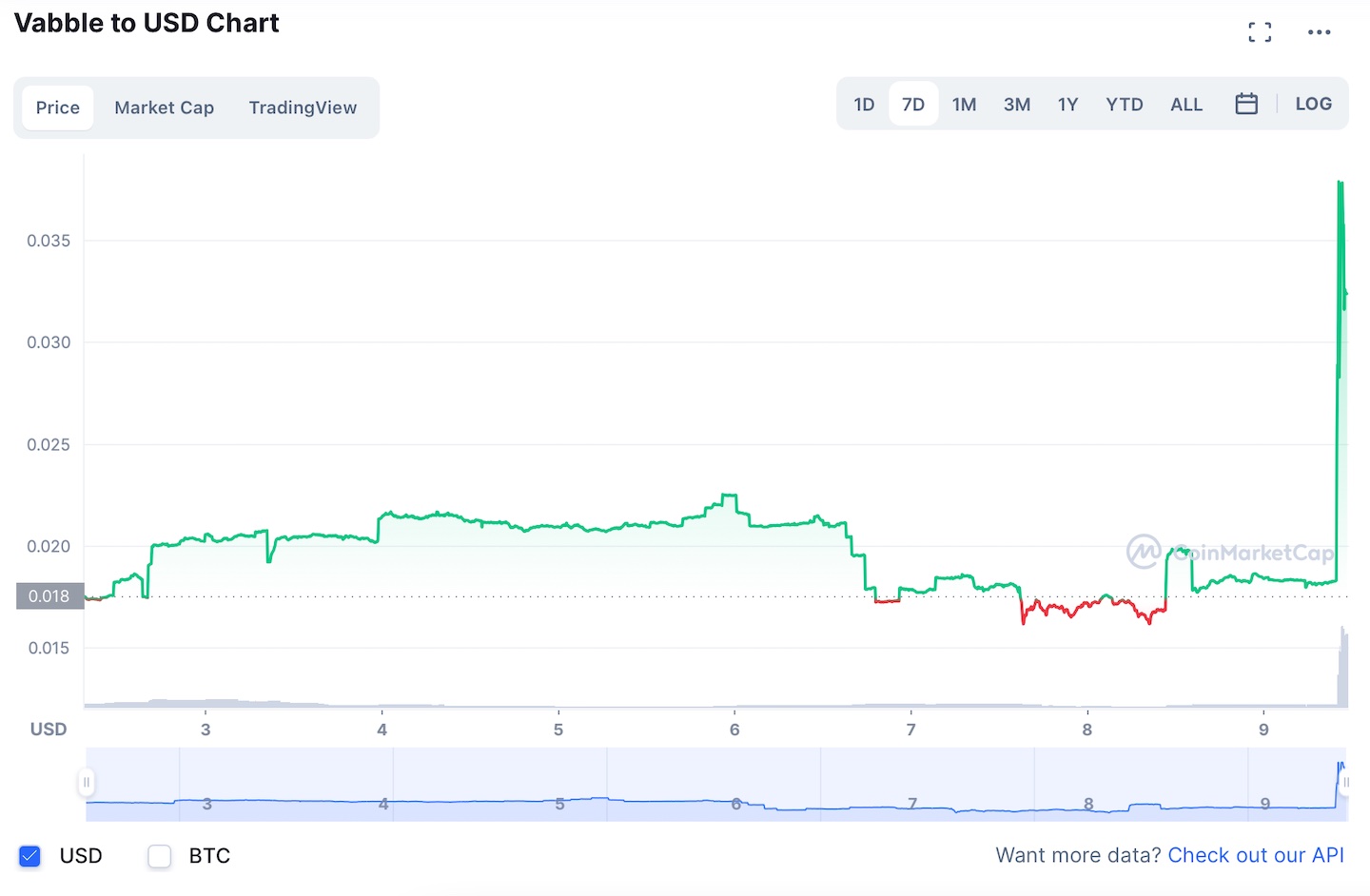The width and height of the screenshot is (1370, 896).
Task: Open fullscreen chart view icon
Action: pos(1260,32)
